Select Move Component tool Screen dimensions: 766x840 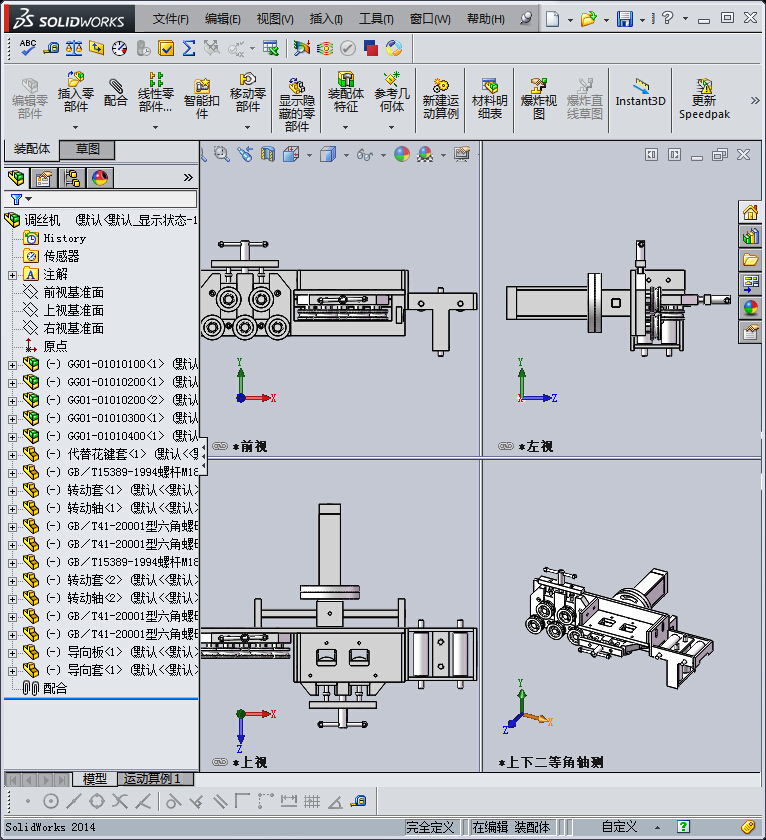pos(247,92)
